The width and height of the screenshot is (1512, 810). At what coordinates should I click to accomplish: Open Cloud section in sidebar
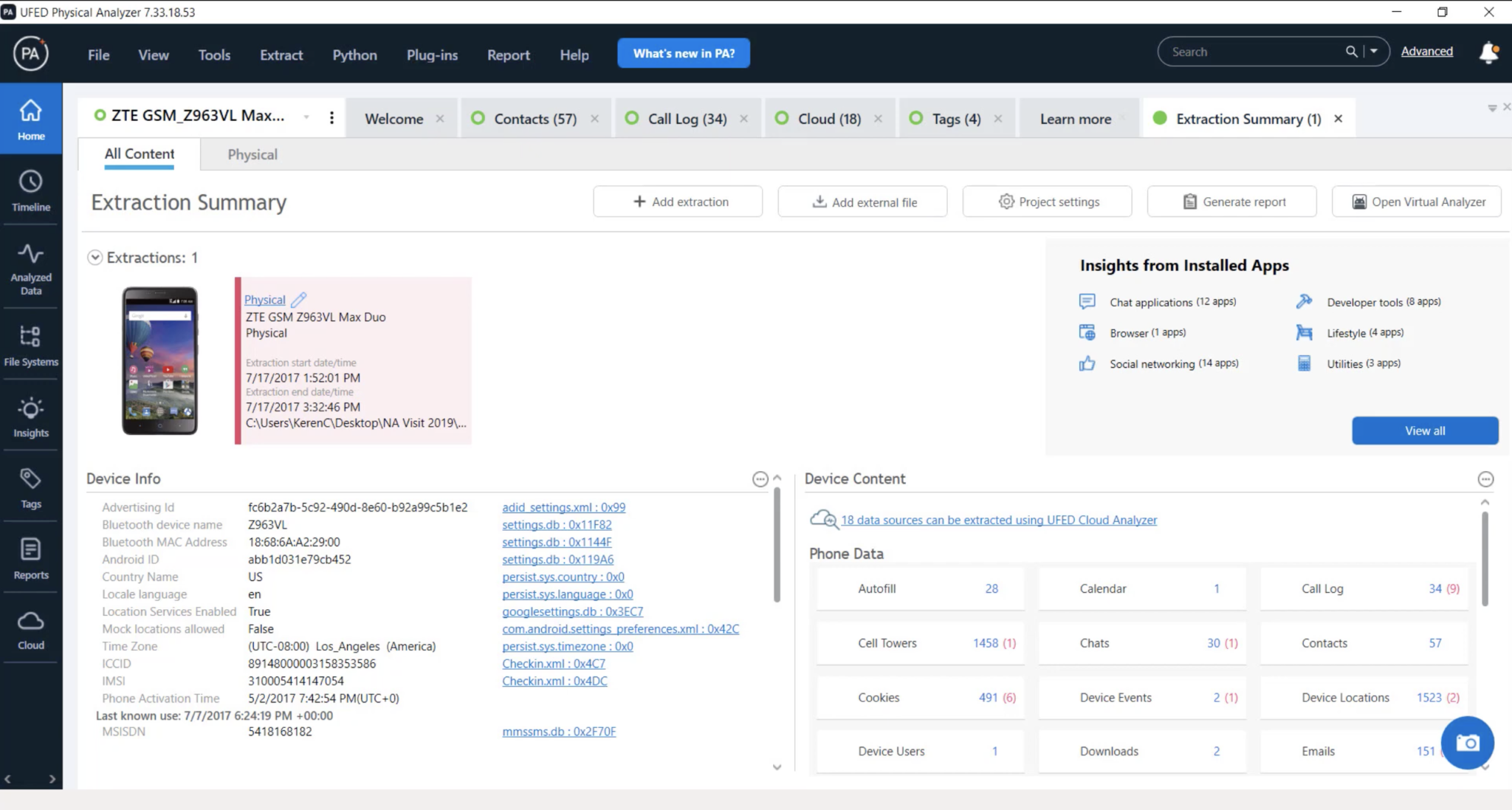pyautogui.click(x=31, y=630)
